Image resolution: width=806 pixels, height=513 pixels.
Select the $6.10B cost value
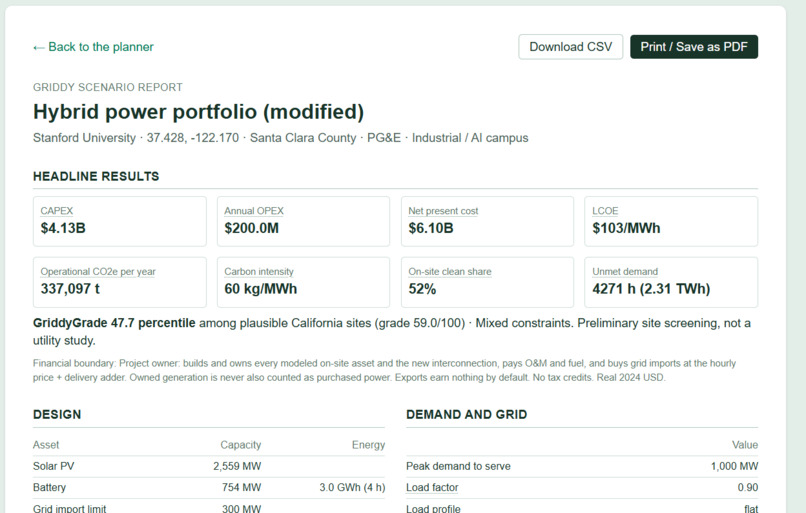pos(431,228)
